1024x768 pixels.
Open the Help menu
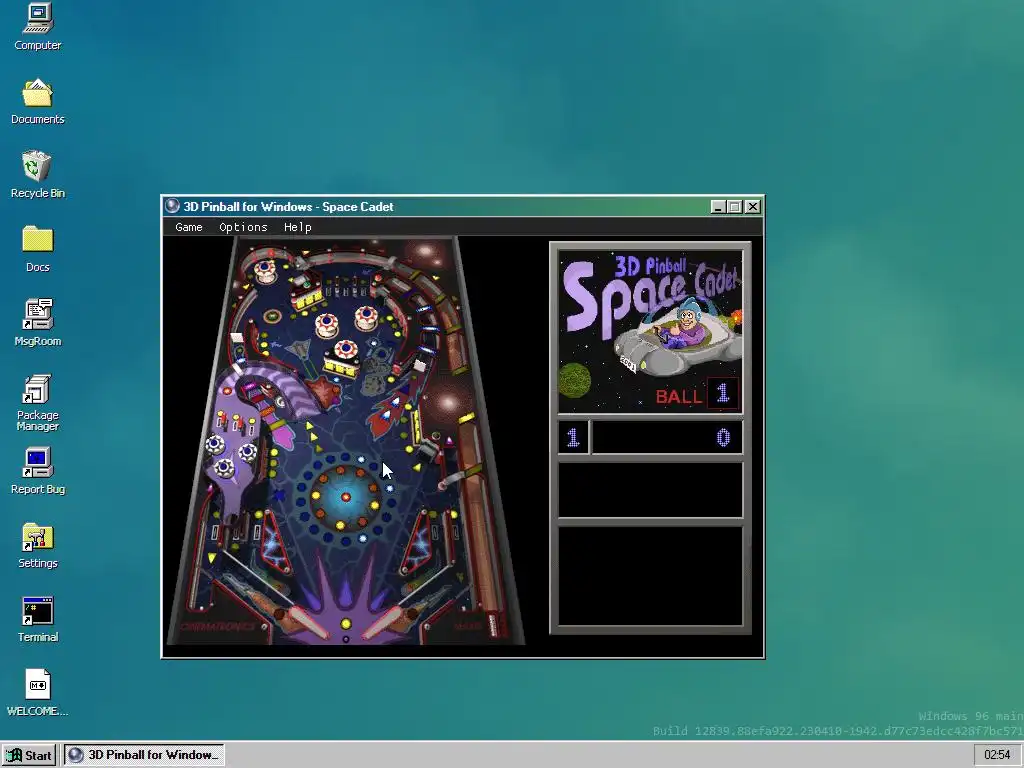tap(298, 227)
